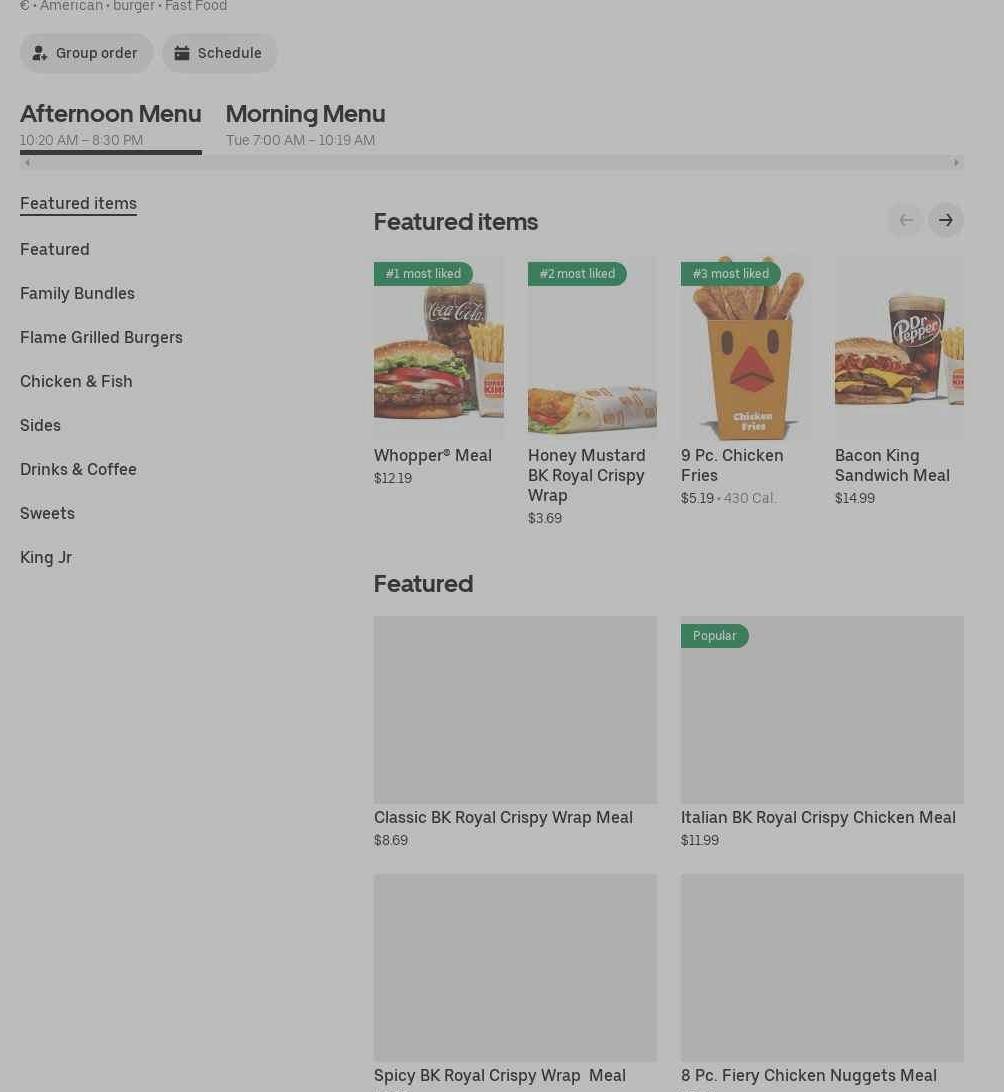Click the left arrow of the menu scrollbar
Screen dimensions: 1004x1092
(27, 162)
